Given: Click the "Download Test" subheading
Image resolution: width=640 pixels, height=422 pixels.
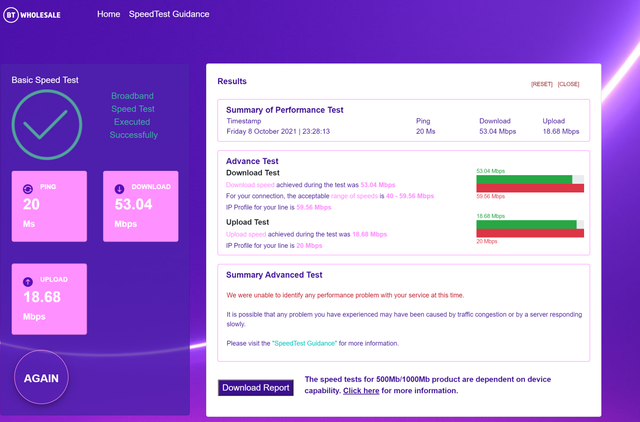Looking at the screenshot, I should pyautogui.click(x=253, y=173).
